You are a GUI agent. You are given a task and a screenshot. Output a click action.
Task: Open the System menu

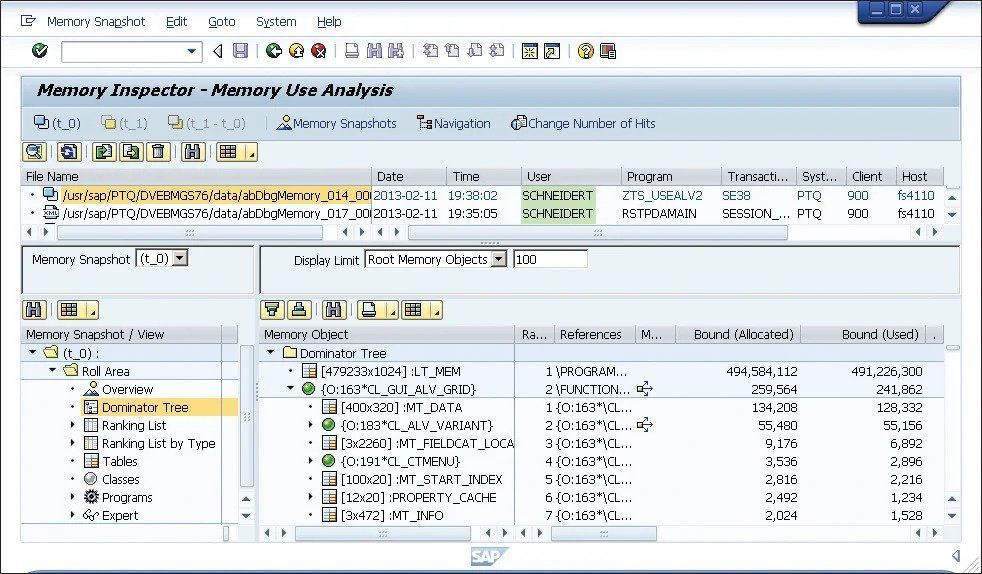pos(276,22)
